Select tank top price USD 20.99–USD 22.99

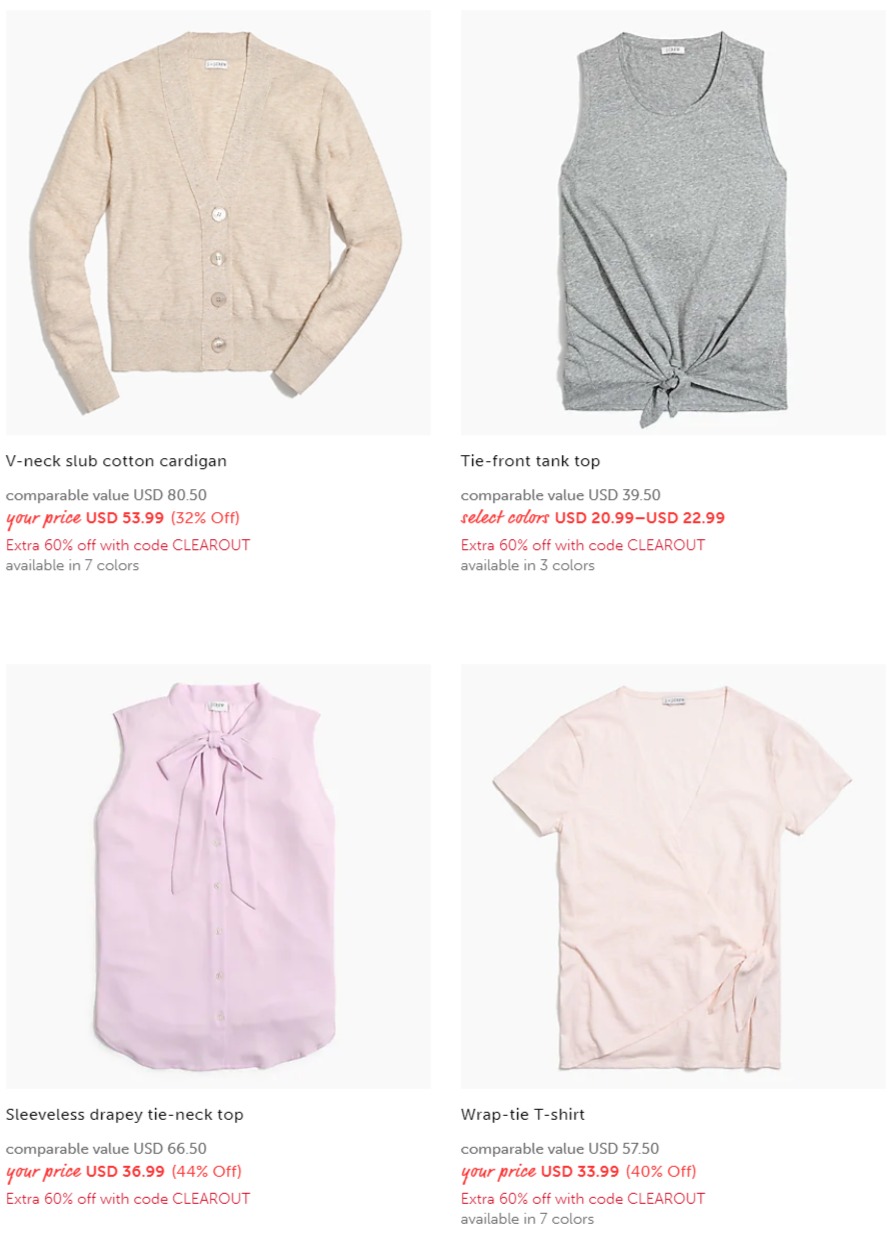coord(640,518)
